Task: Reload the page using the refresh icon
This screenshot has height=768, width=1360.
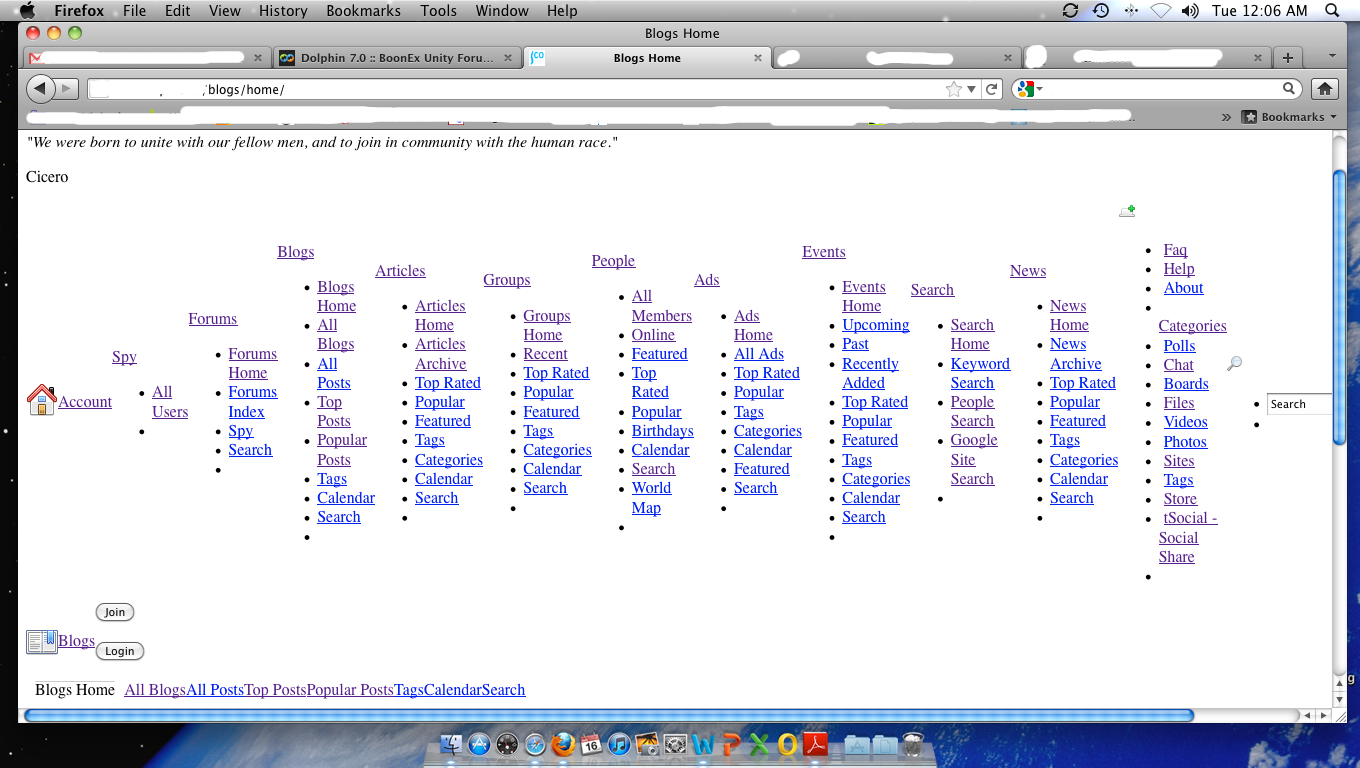Action: [x=991, y=89]
